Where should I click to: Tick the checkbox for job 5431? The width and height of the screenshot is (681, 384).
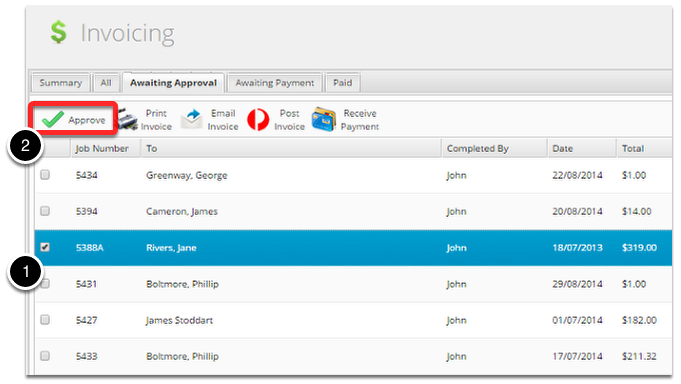(x=46, y=284)
